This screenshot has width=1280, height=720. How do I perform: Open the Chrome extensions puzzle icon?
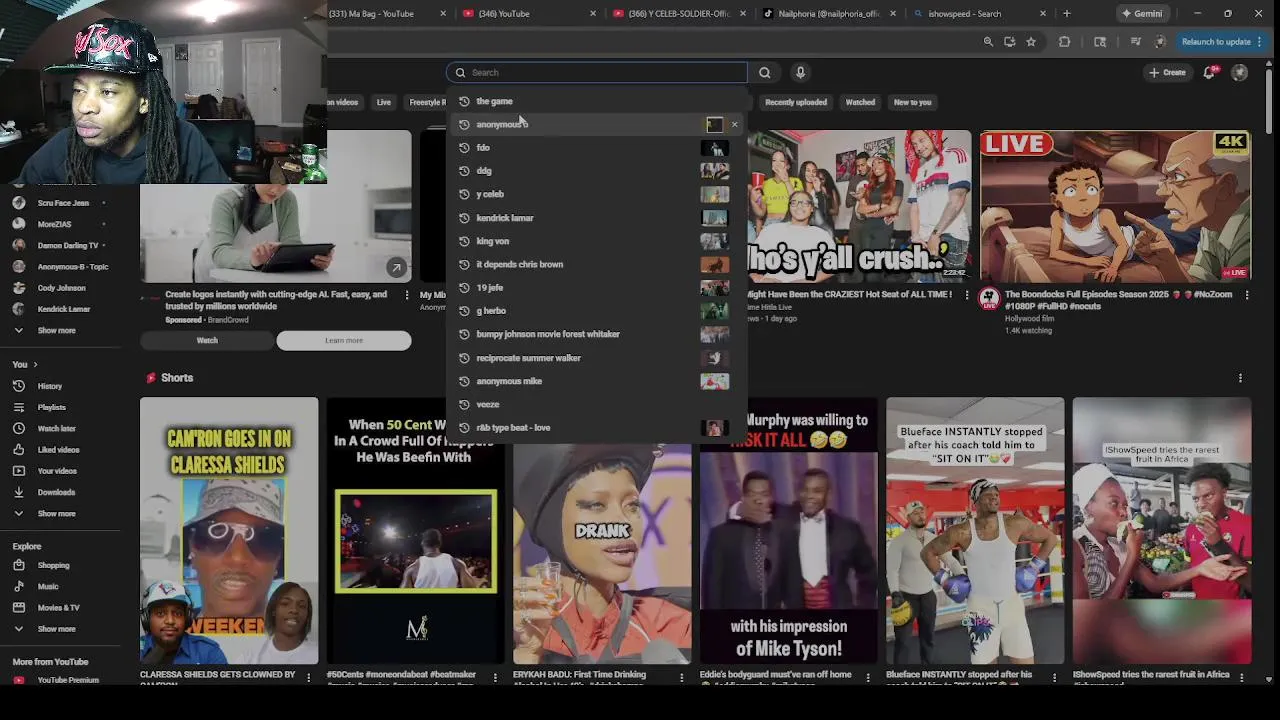point(1064,42)
